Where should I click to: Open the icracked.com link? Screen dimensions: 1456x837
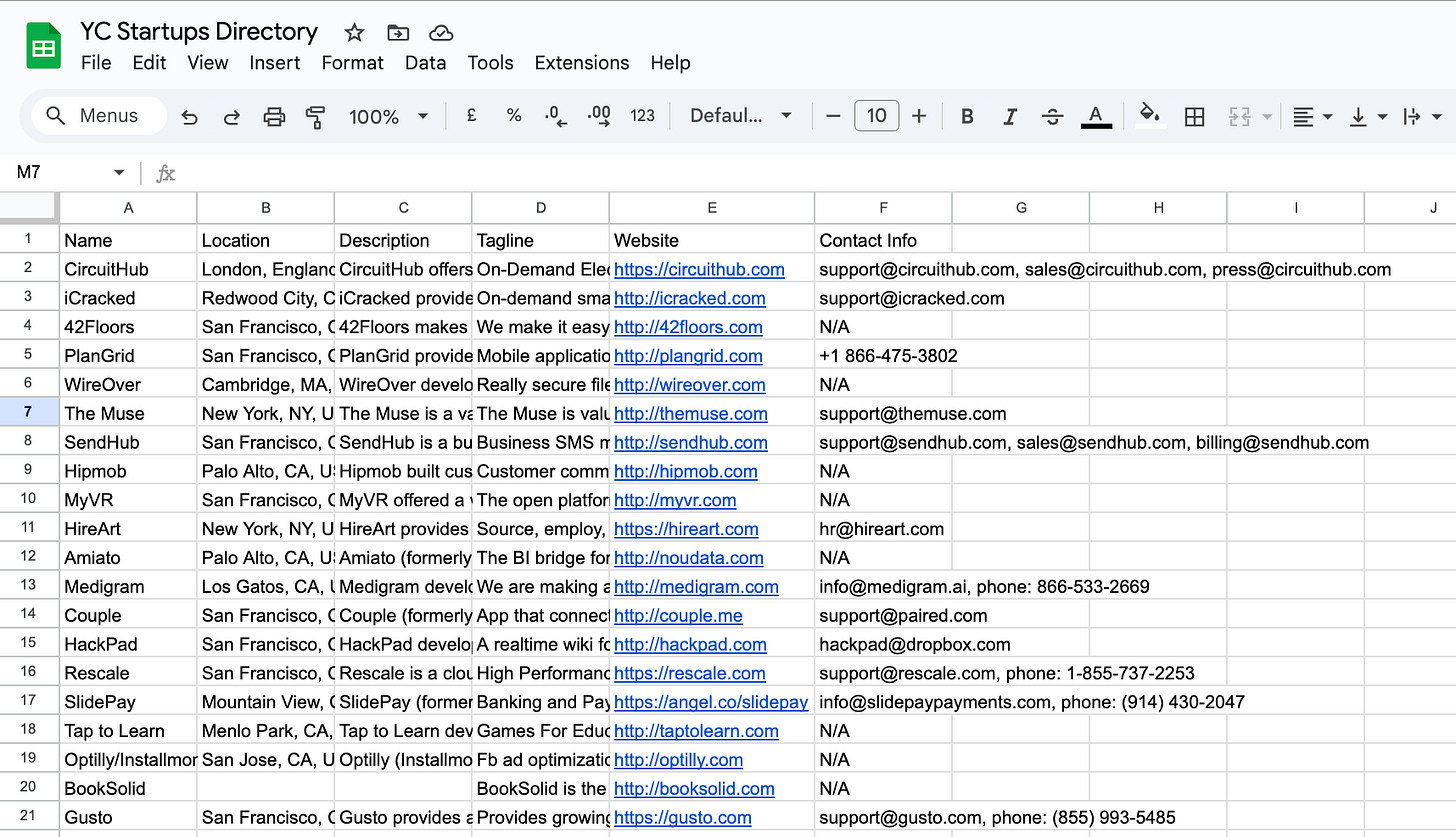coord(690,299)
